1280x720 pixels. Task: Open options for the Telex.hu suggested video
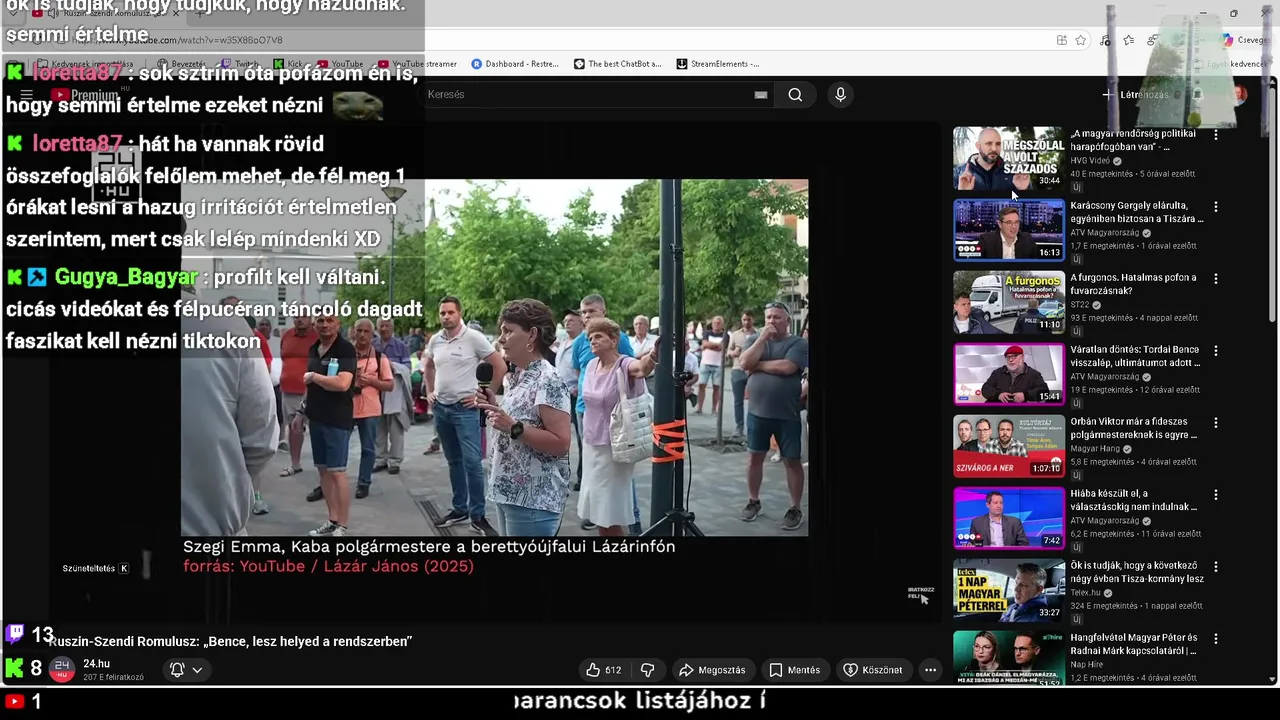(1216, 567)
